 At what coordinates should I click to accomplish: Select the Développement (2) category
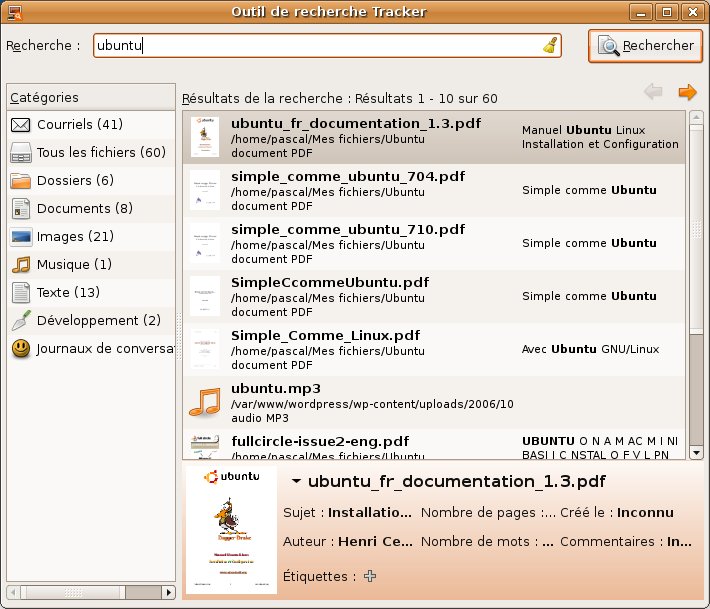91,321
